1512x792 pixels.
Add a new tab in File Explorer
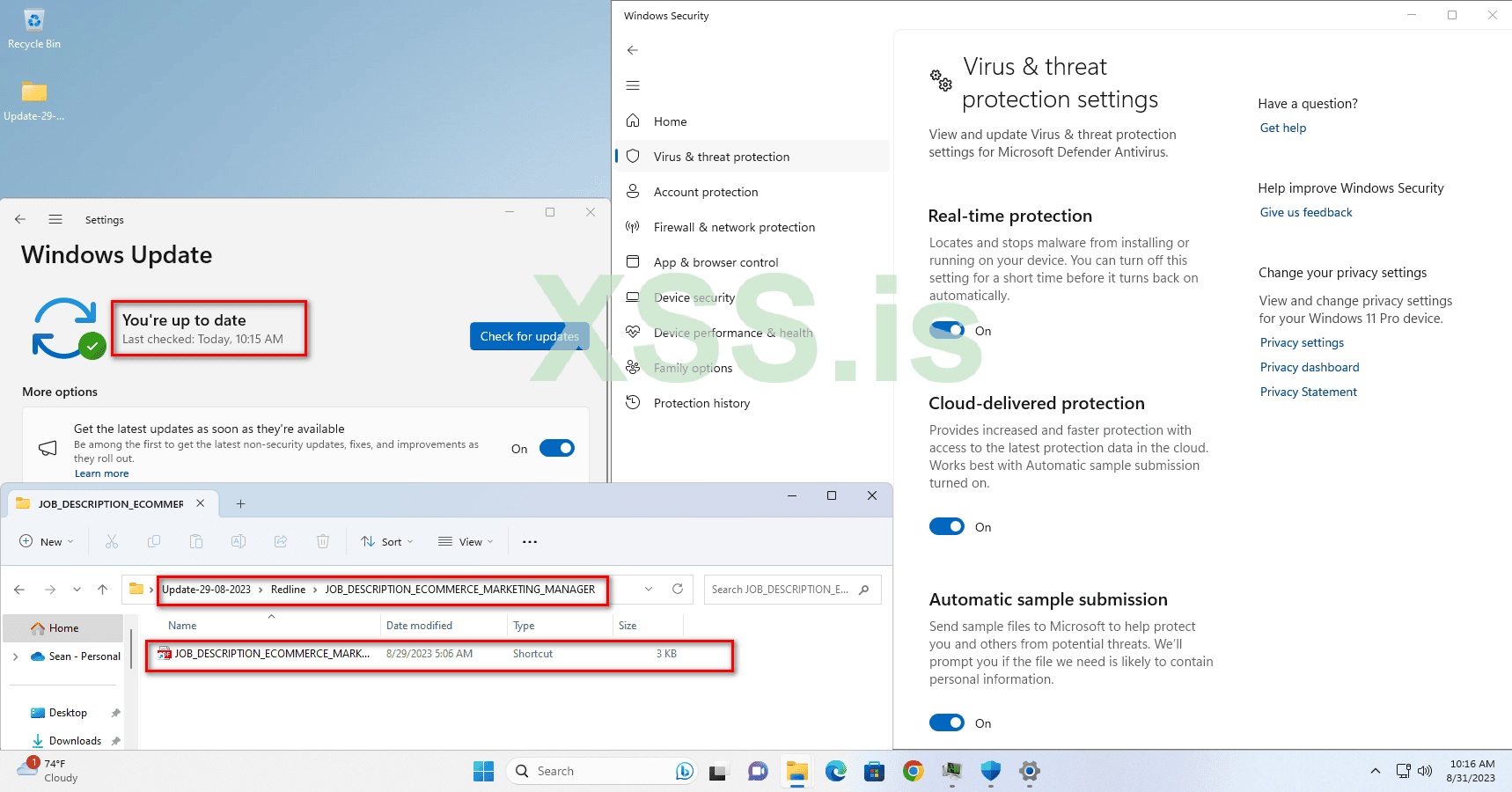click(240, 503)
